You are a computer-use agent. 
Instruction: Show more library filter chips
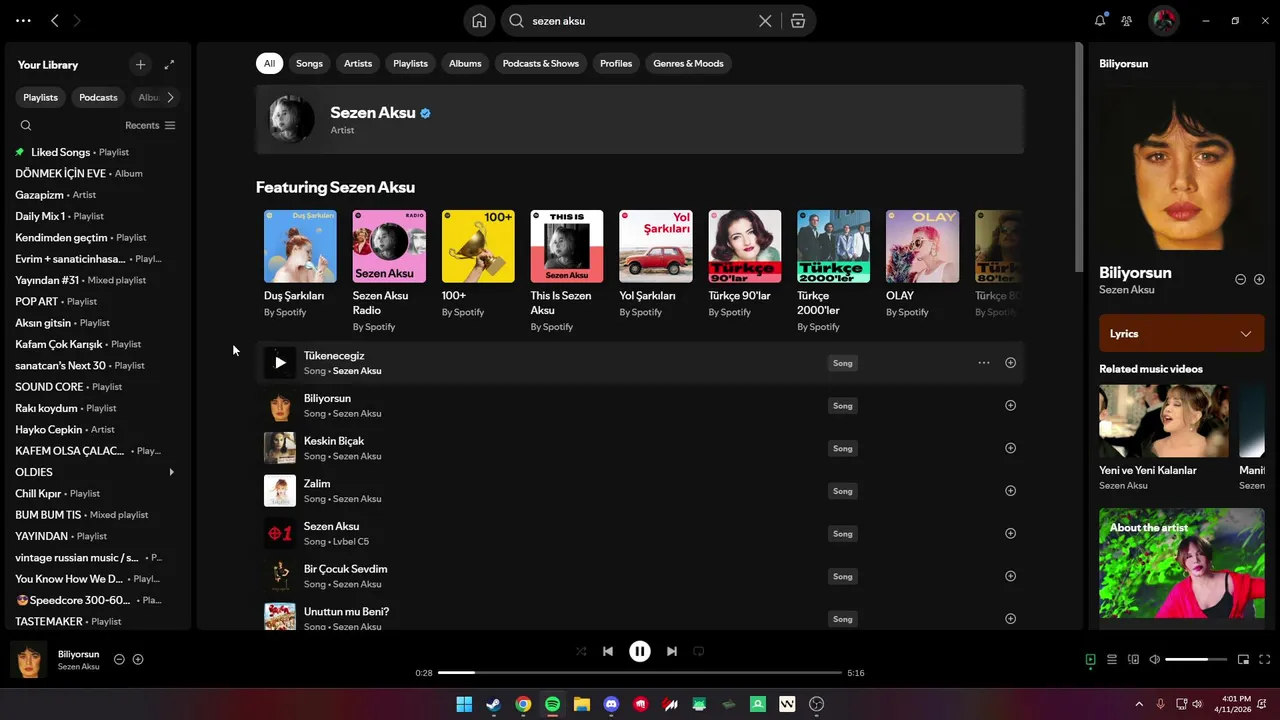coord(170,97)
